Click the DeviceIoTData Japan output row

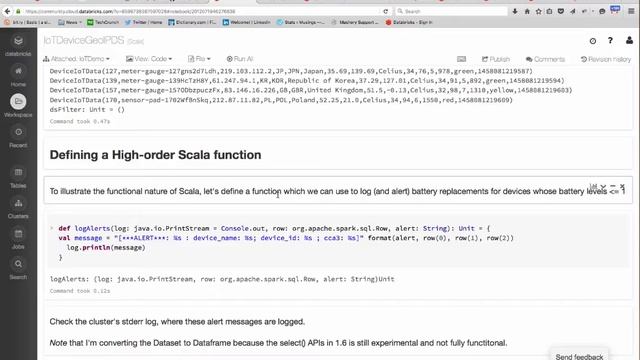[291, 71]
